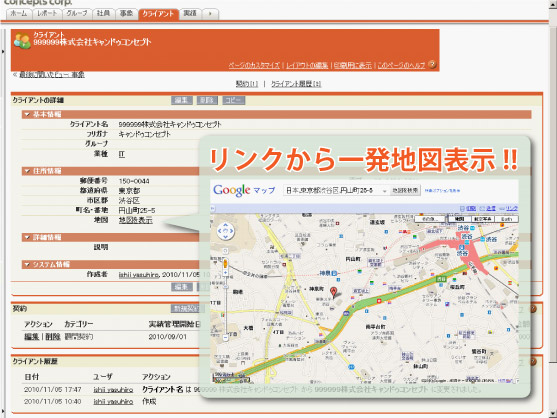Click 編集 button in クライアントの詳細 header
557x418 pixels.
[x=182, y=100]
